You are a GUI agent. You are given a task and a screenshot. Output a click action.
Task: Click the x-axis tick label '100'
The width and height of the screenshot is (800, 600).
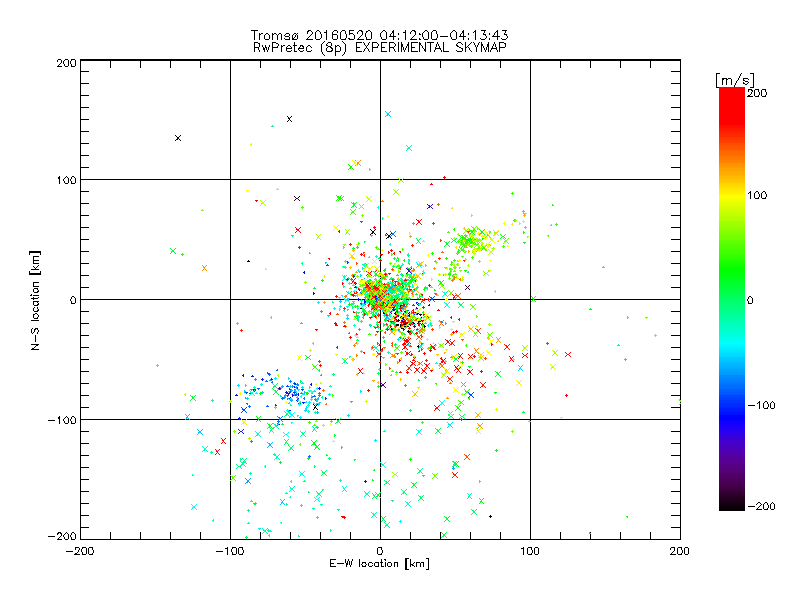click(x=530, y=551)
